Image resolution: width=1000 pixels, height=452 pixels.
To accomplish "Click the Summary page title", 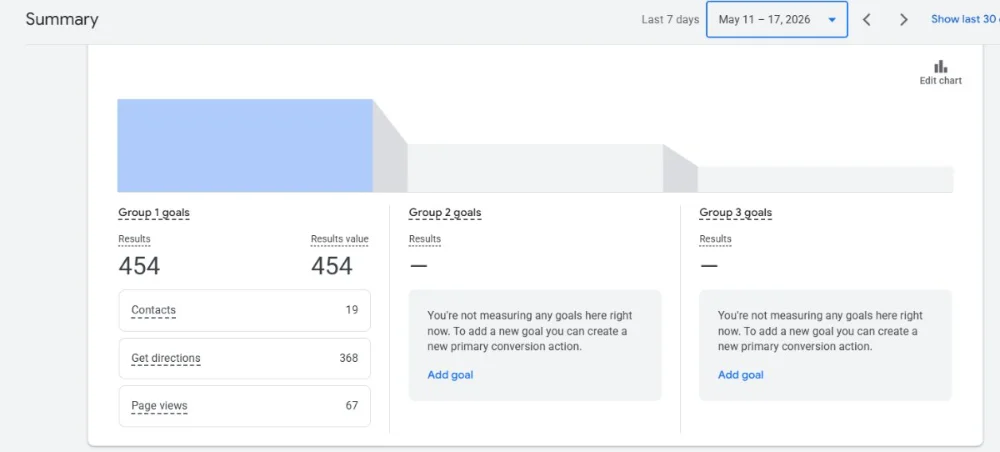I will tap(62, 20).
